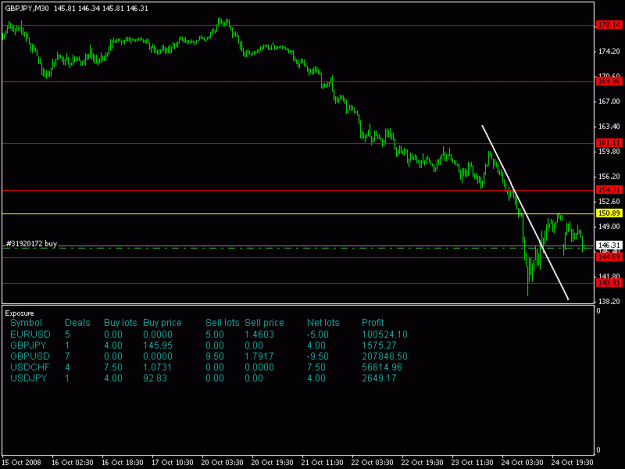
Task: Click the 15 Oct 2008 time axis label
Action: point(21,462)
